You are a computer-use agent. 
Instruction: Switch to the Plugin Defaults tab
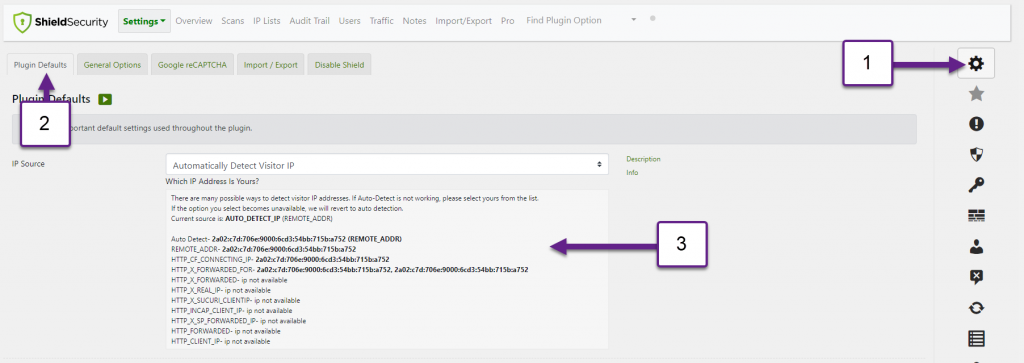40,65
